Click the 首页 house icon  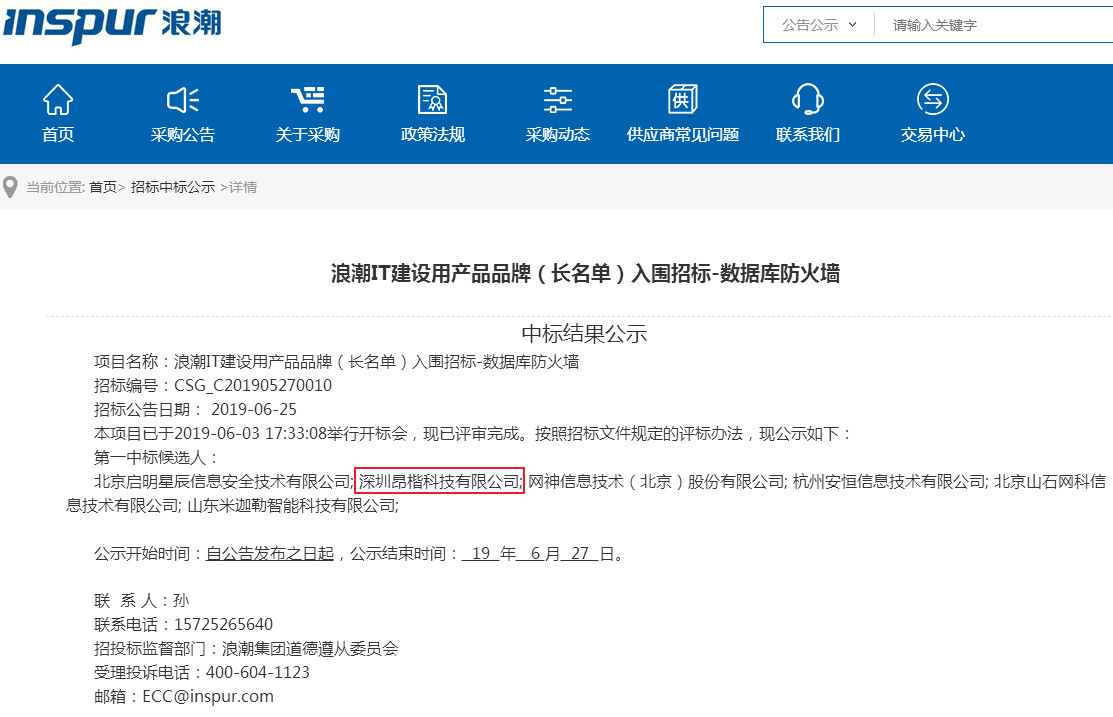pos(57,99)
